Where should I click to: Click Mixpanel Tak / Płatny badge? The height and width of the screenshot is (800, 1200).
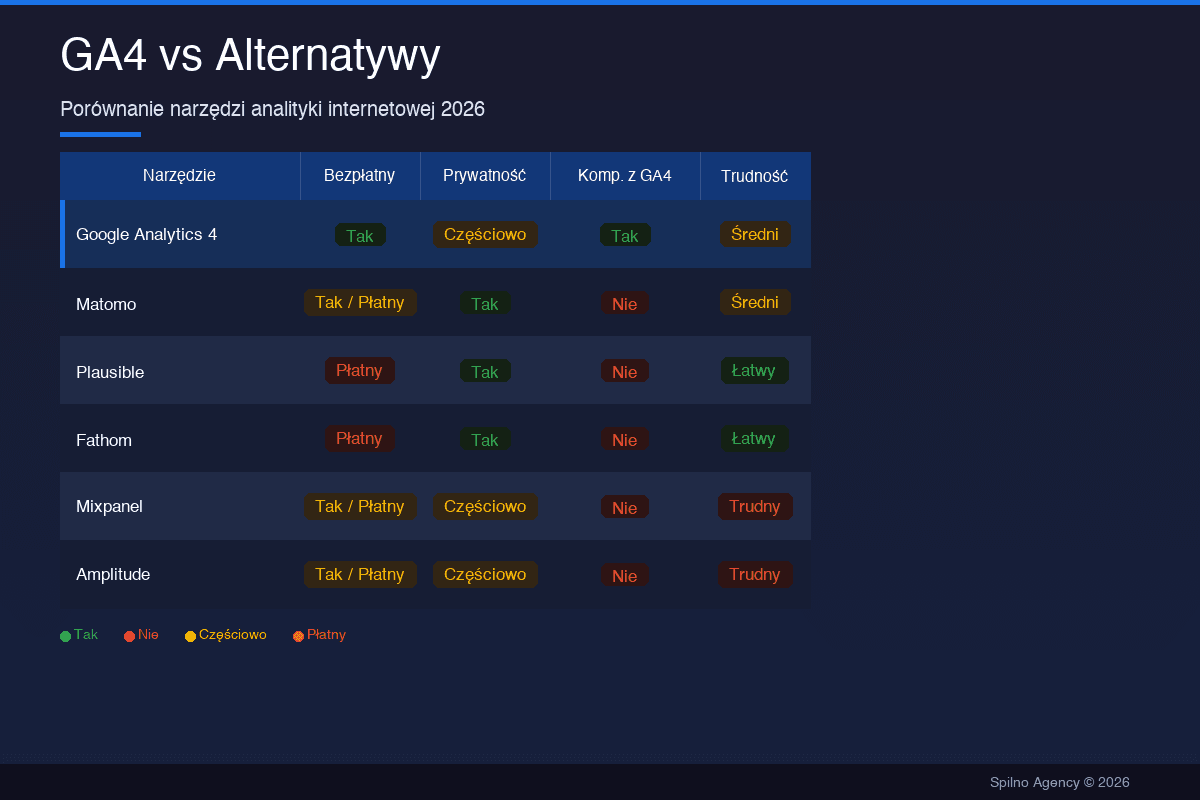click(x=360, y=506)
